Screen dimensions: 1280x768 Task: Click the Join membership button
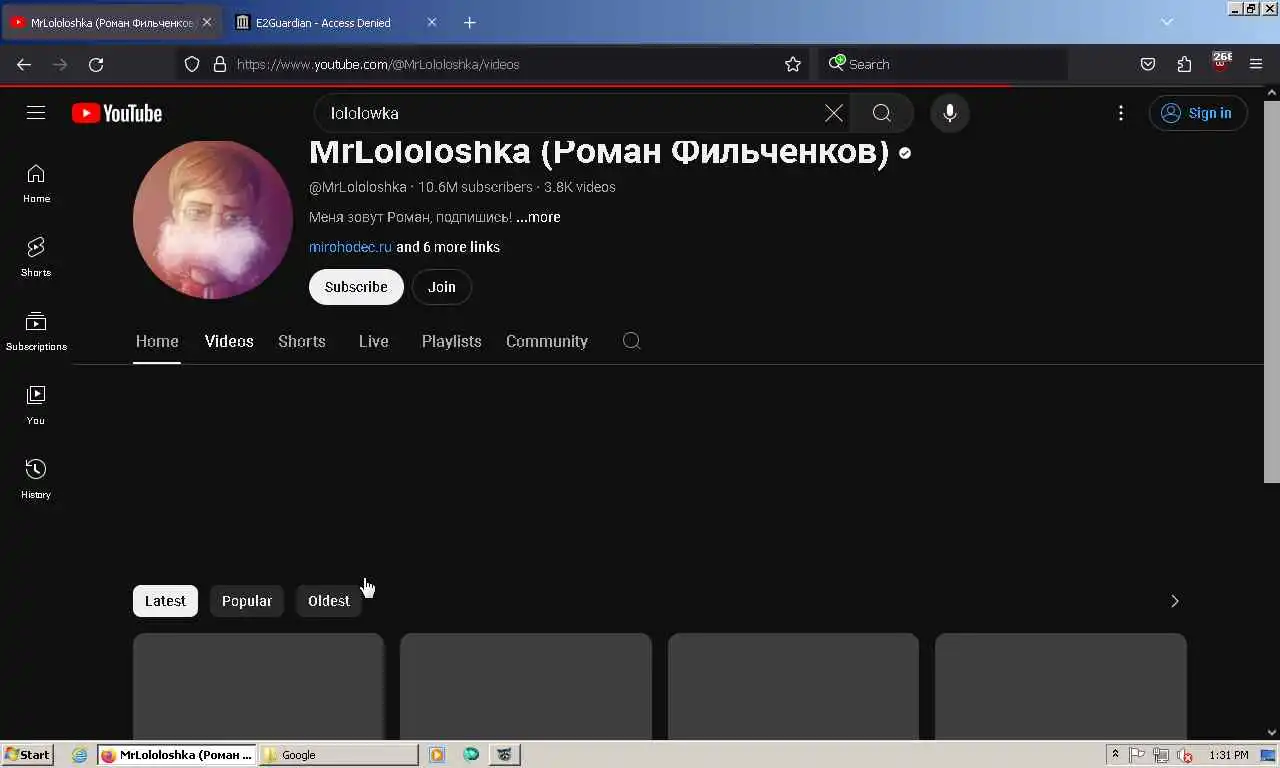click(442, 287)
